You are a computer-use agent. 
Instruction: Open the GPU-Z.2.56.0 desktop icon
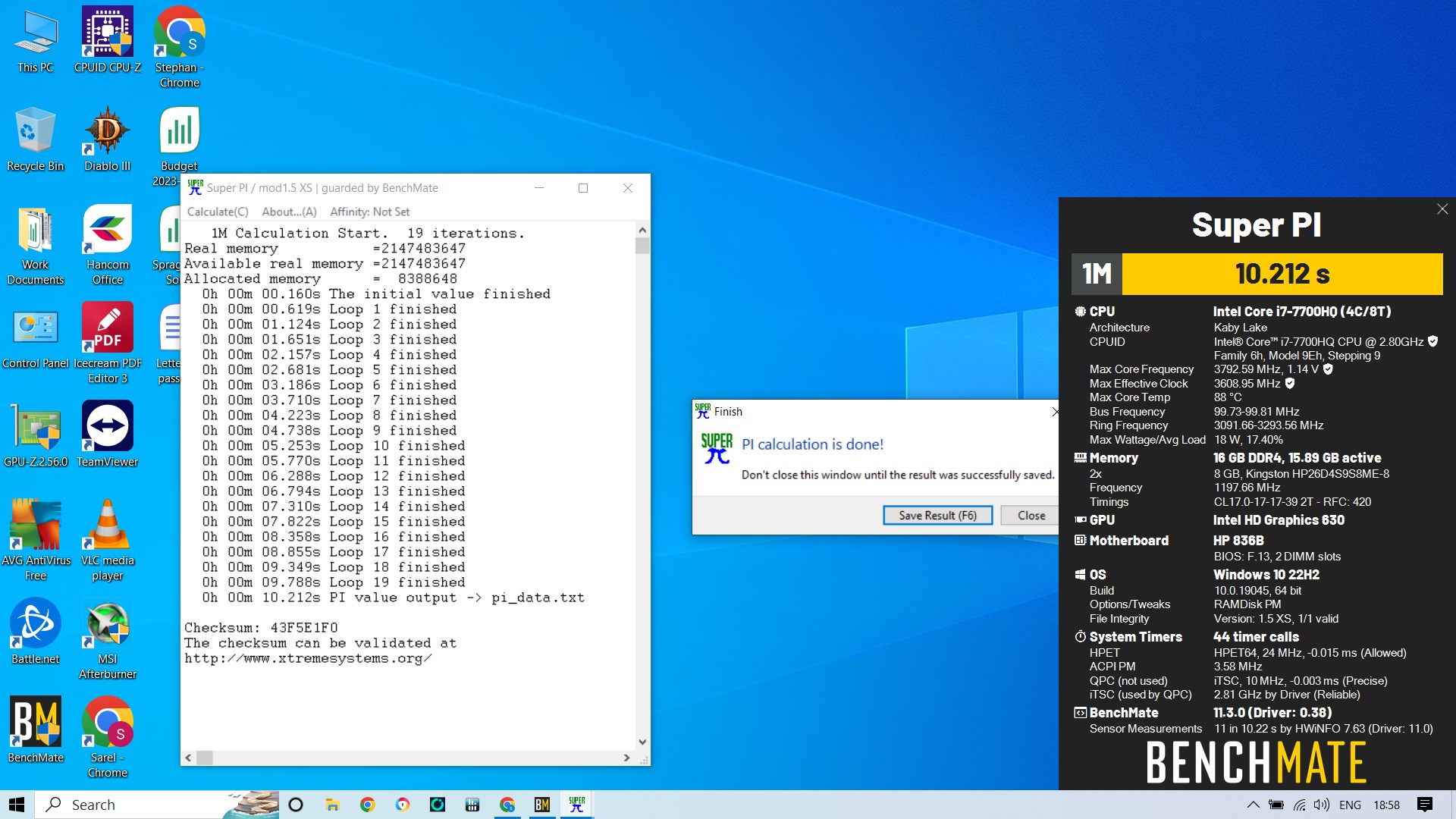[x=36, y=435]
